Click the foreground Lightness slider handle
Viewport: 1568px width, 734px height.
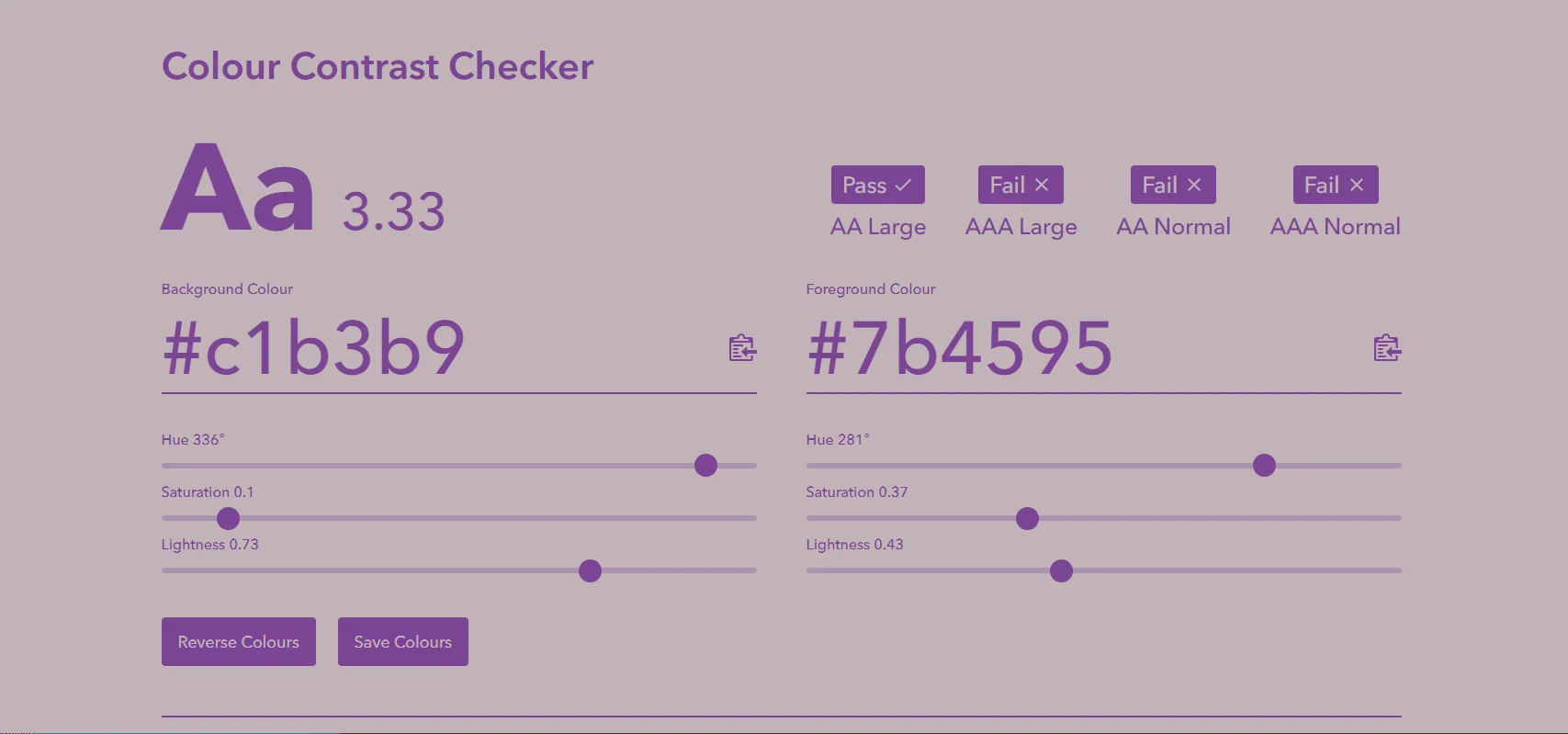[1061, 570]
